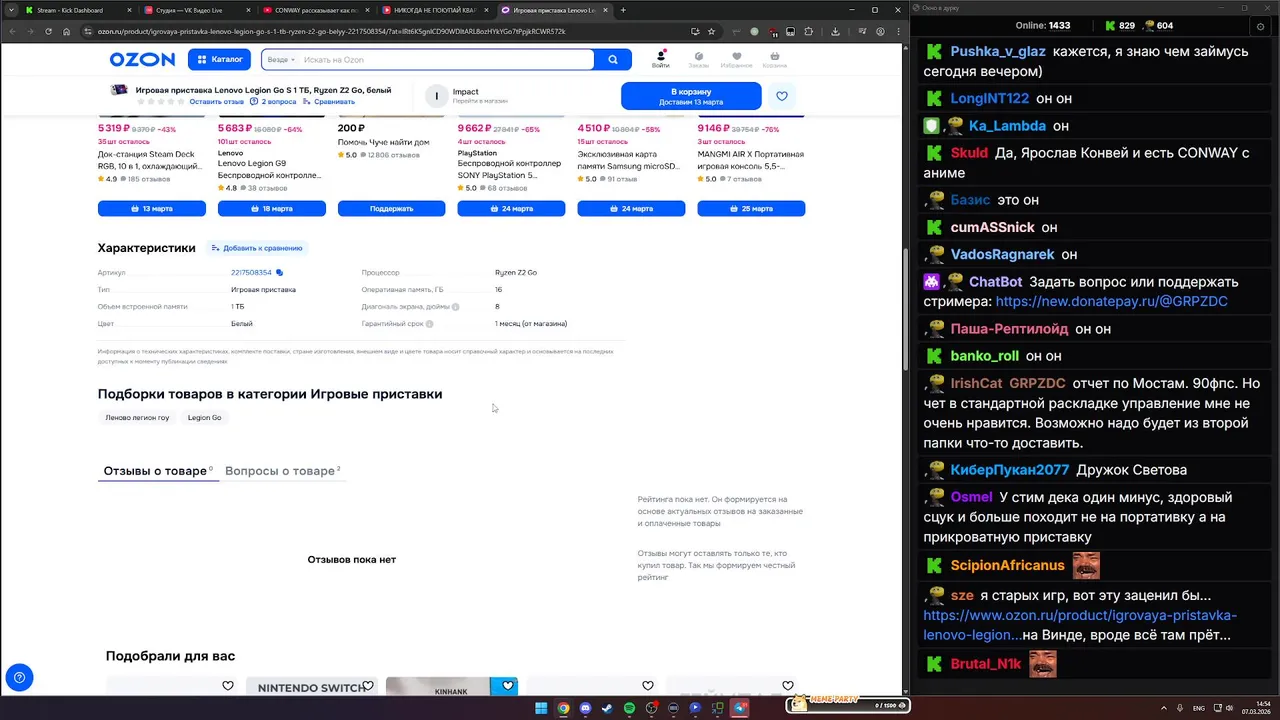Open donatepay link in ChatBot message
Viewport: 1280px width, 720px height.
click(x=1112, y=301)
